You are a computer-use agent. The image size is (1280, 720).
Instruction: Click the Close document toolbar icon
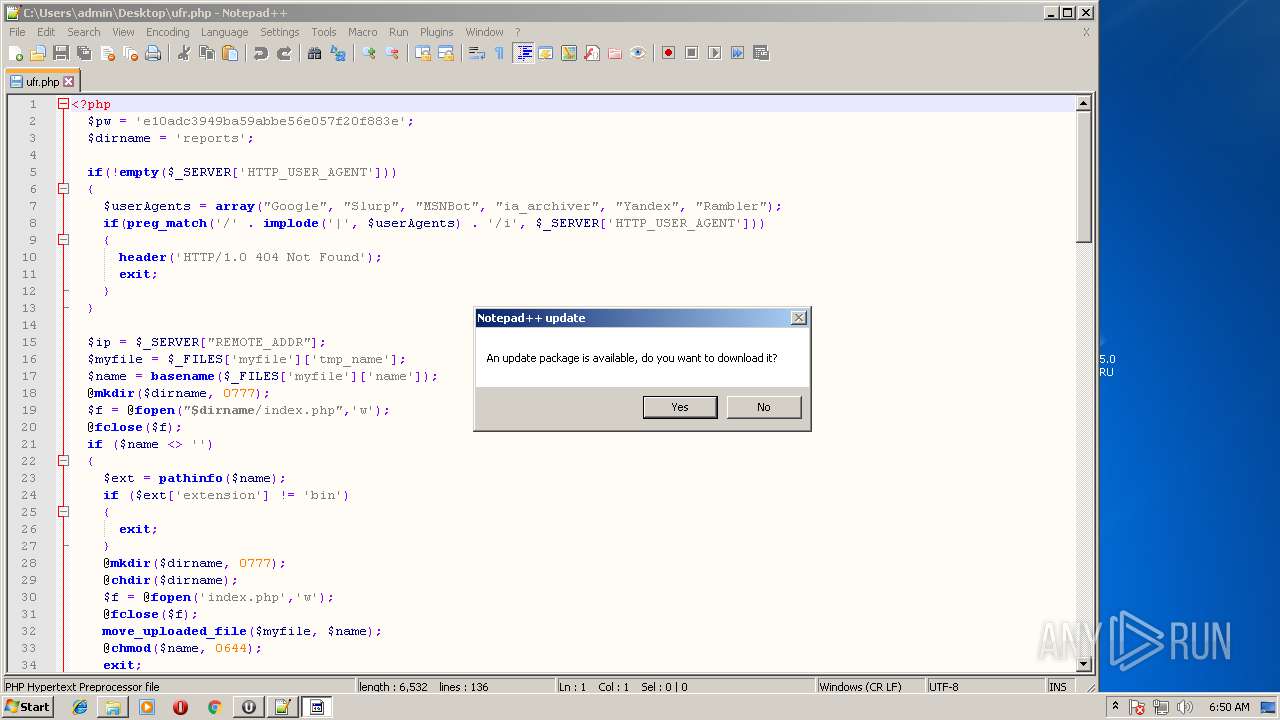(x=107, y=53)
